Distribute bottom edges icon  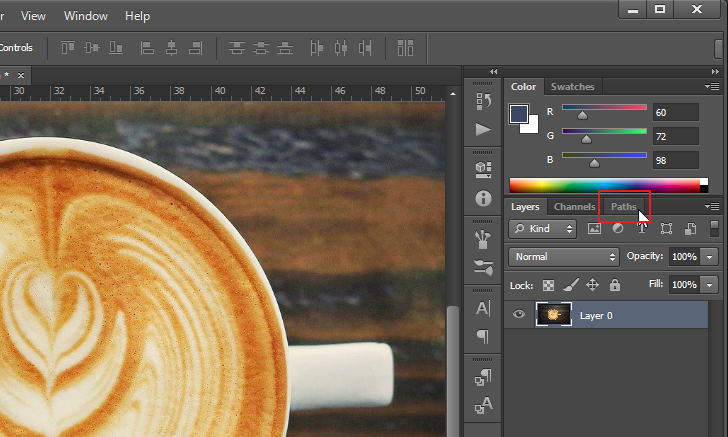[x=285, y=48]
